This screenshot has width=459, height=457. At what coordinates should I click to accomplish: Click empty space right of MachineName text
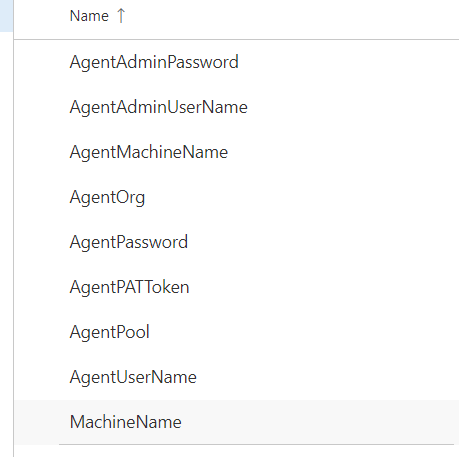pyautogui.click(x=320, y=422)
